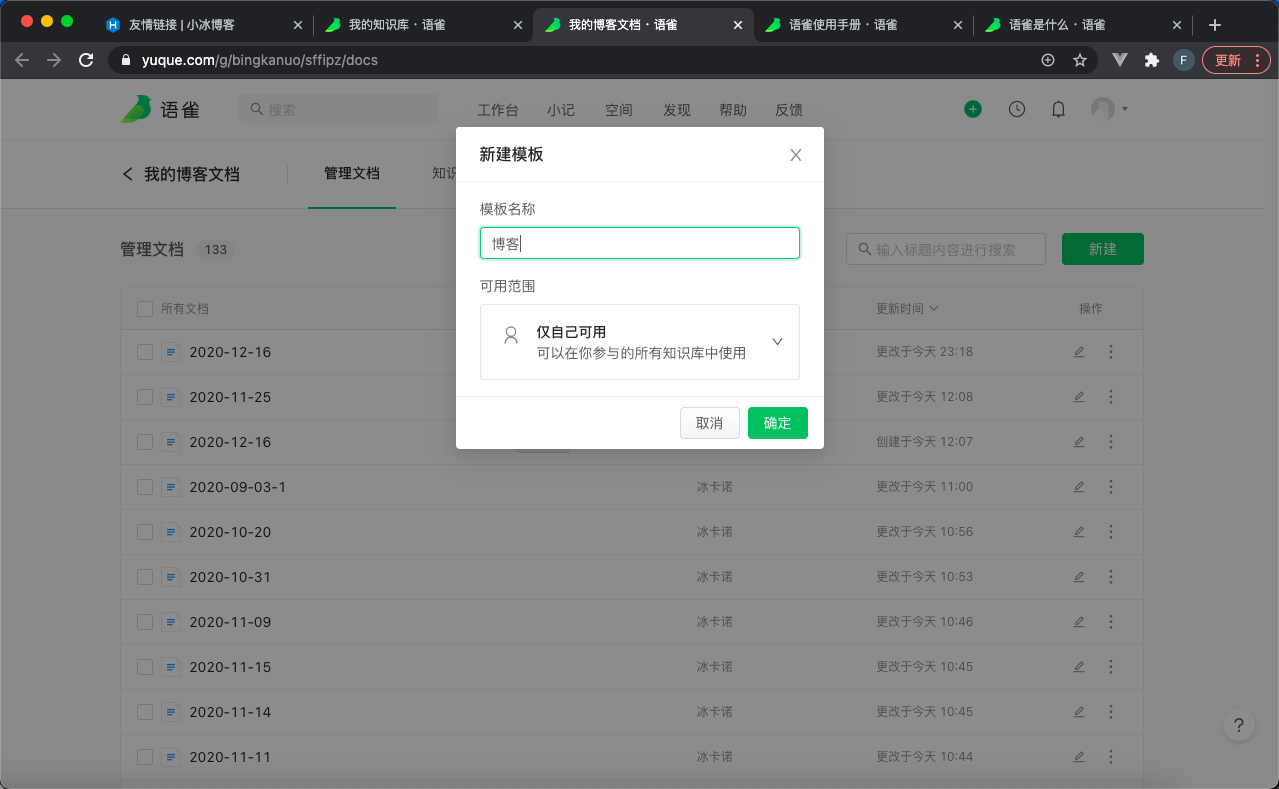Select the 管理文档 tab
This screenshot has height=789, width=1279.
click(352, 173)
